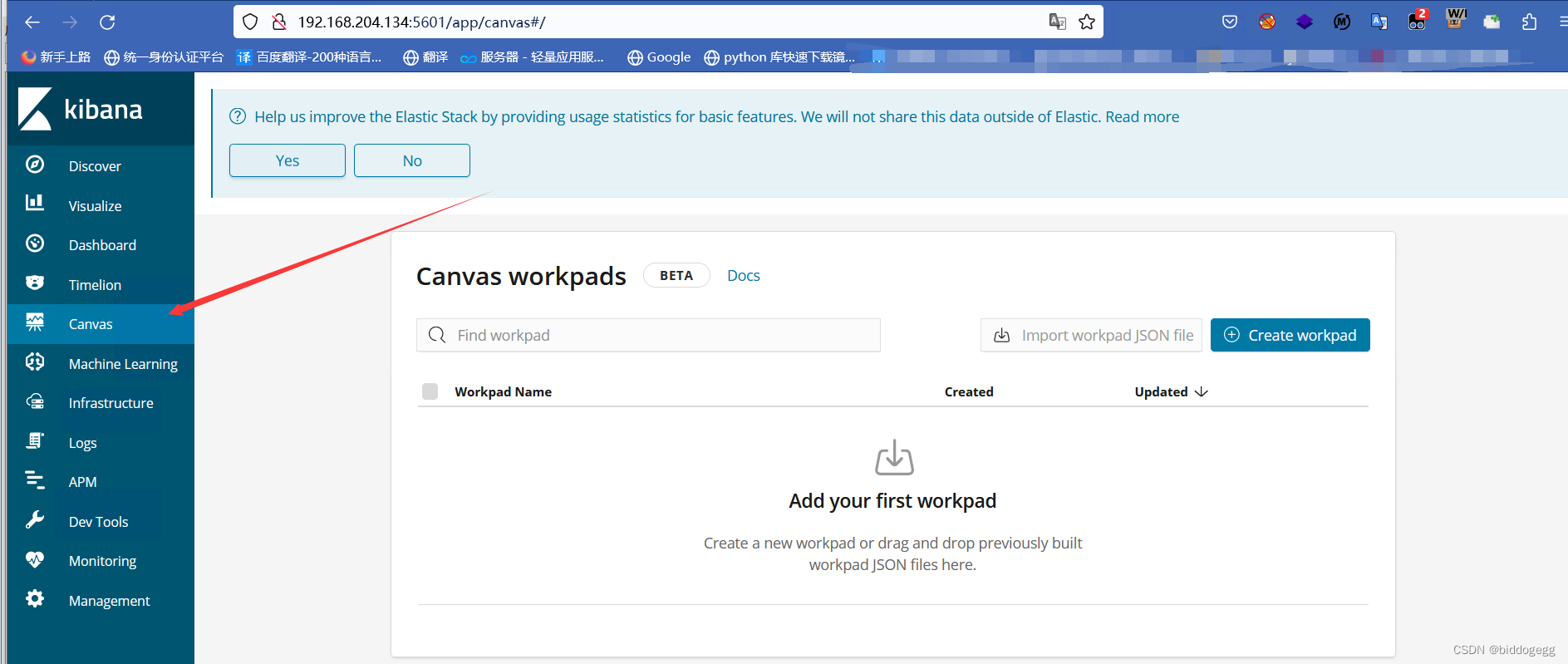Screen dimensions: 1568x664
Task: Open the Visualize bar chart icon
Action: click(35, 203)
